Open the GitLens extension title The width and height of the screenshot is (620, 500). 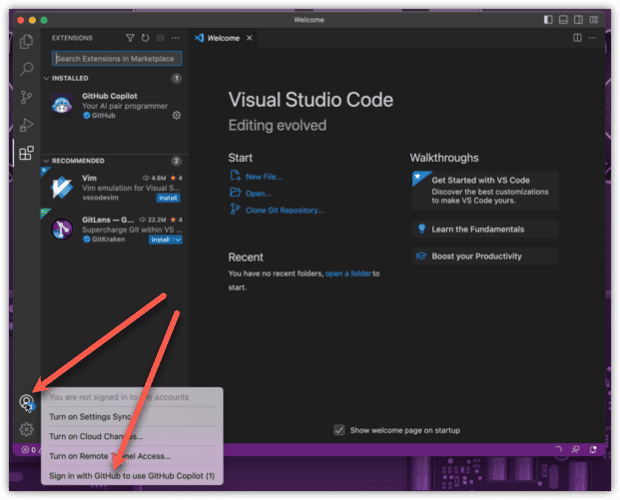tap(108, 220)
